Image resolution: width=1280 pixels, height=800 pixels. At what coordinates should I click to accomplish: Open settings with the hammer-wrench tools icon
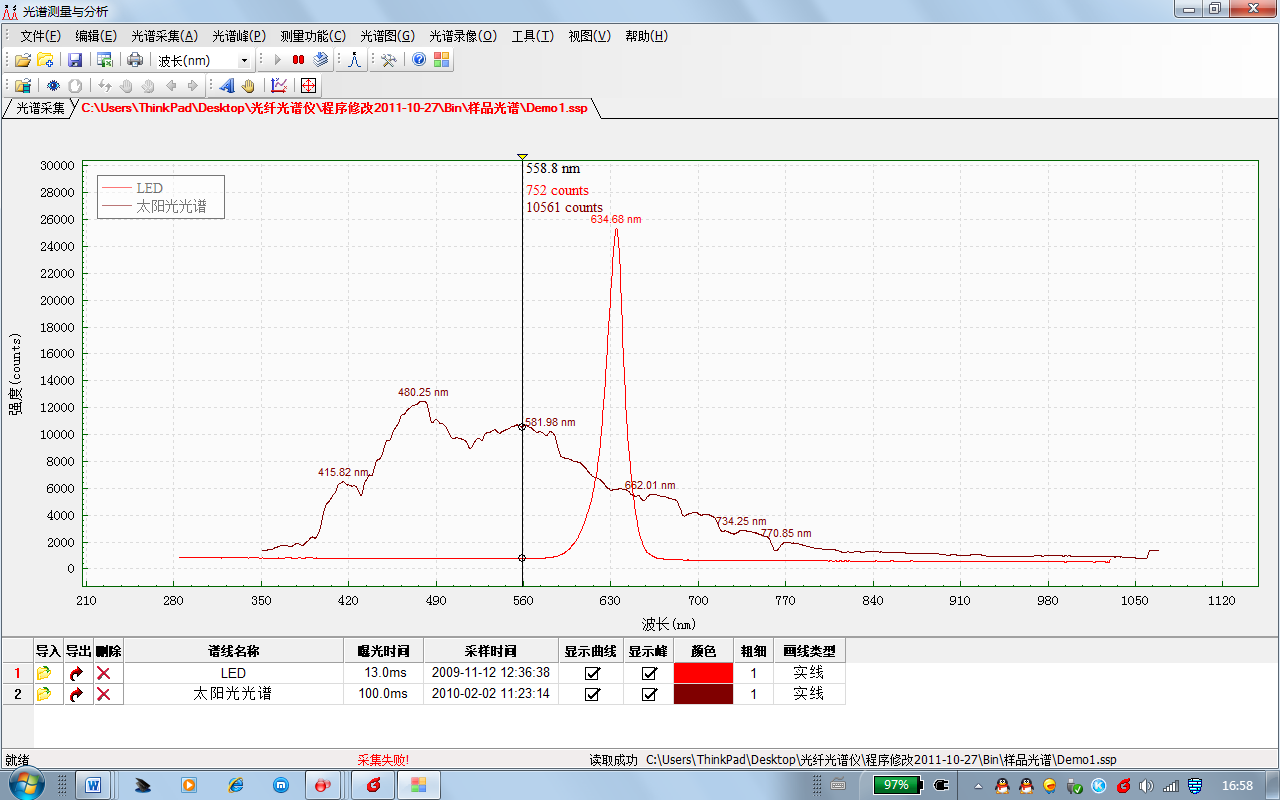tap(389, 60)
